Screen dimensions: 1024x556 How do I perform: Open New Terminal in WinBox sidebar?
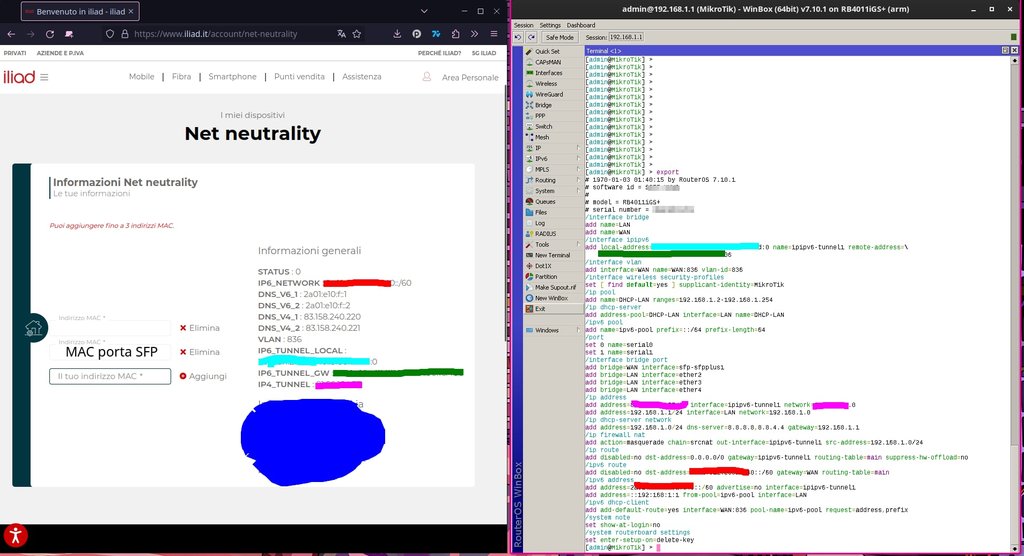tap(552, 255)
